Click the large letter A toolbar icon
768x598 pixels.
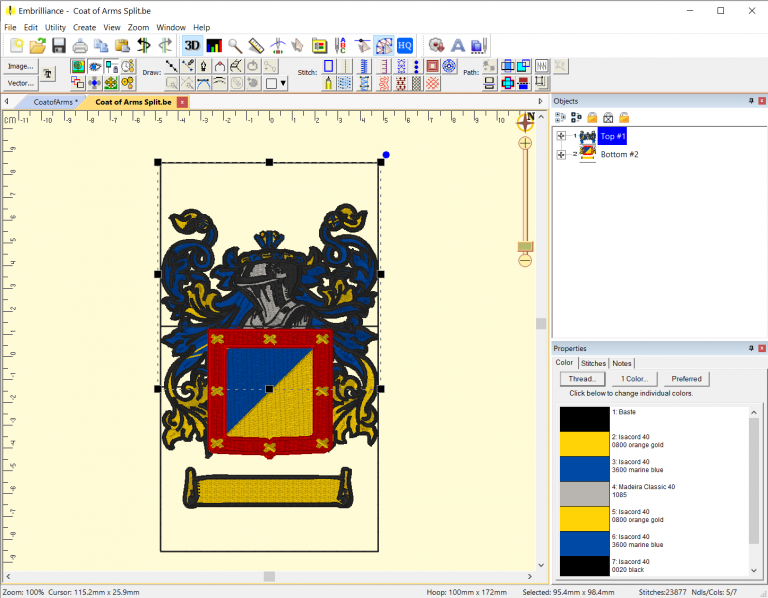[457, 45]
